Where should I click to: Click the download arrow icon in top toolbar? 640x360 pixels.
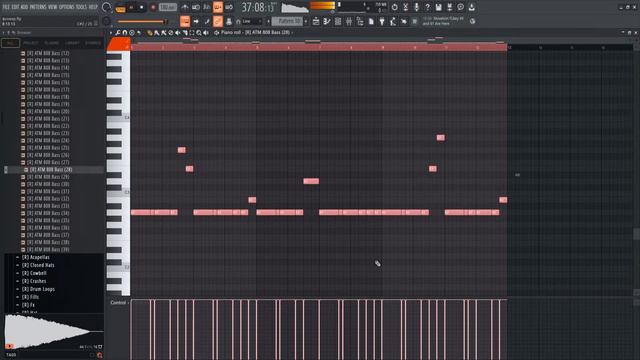point(471,7)
